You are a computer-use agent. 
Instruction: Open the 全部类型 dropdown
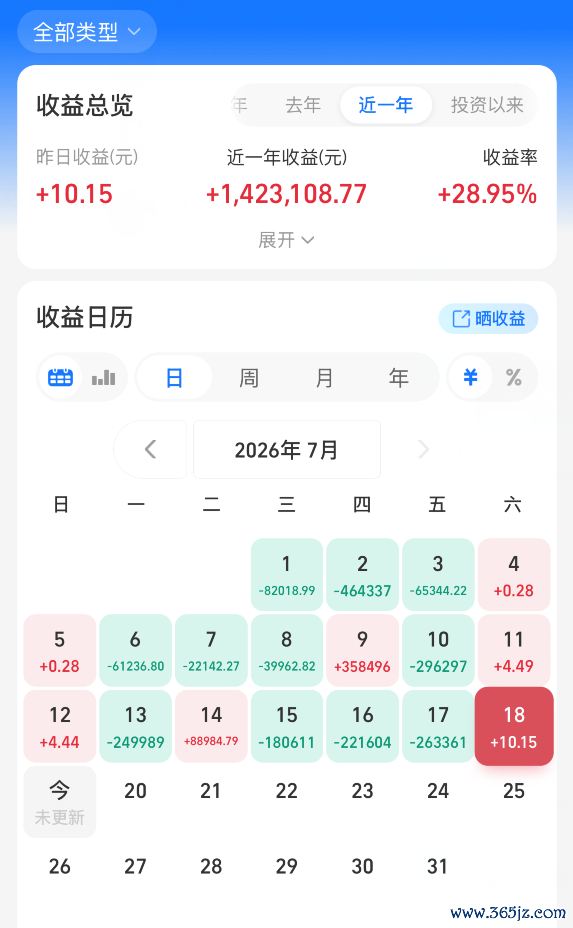(87, 31)
